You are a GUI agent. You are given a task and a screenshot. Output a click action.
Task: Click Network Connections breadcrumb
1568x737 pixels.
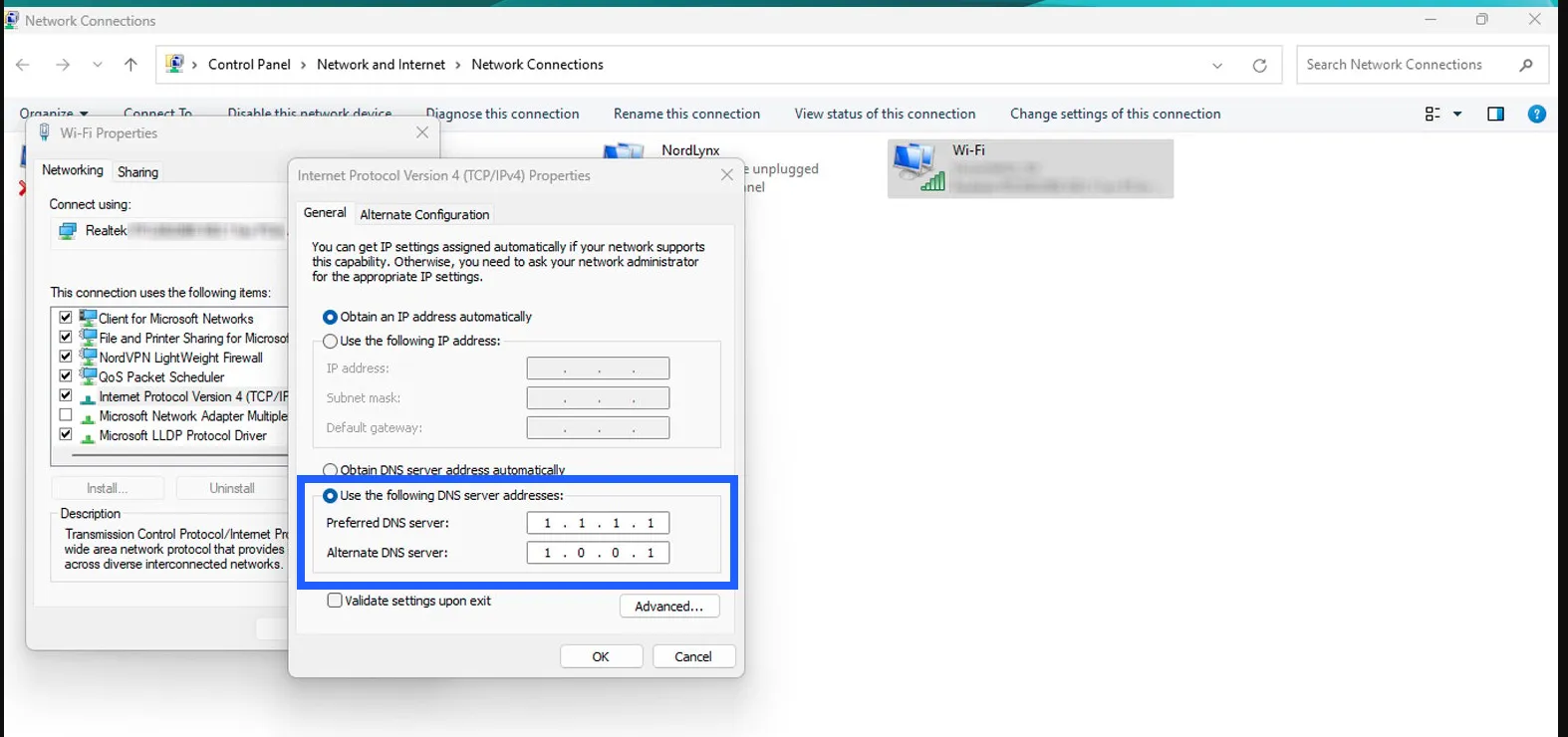(x=537, y=65)
